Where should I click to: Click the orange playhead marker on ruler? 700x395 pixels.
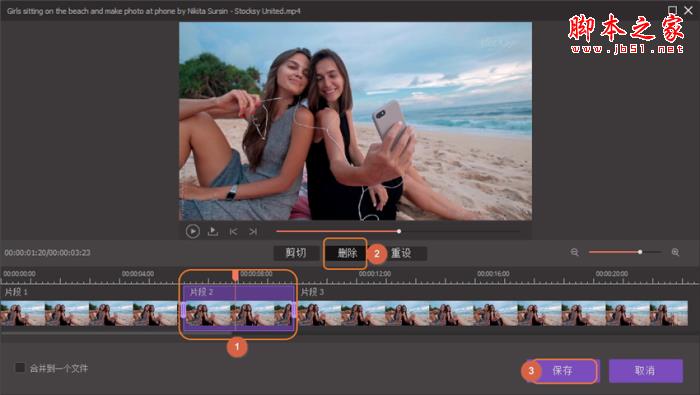coord(235,275)
